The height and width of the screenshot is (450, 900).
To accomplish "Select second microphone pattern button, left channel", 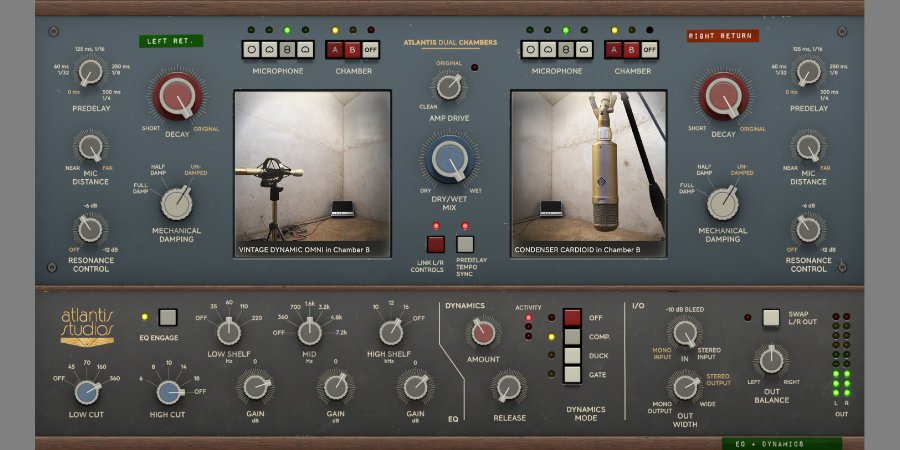I will point(270,49).
